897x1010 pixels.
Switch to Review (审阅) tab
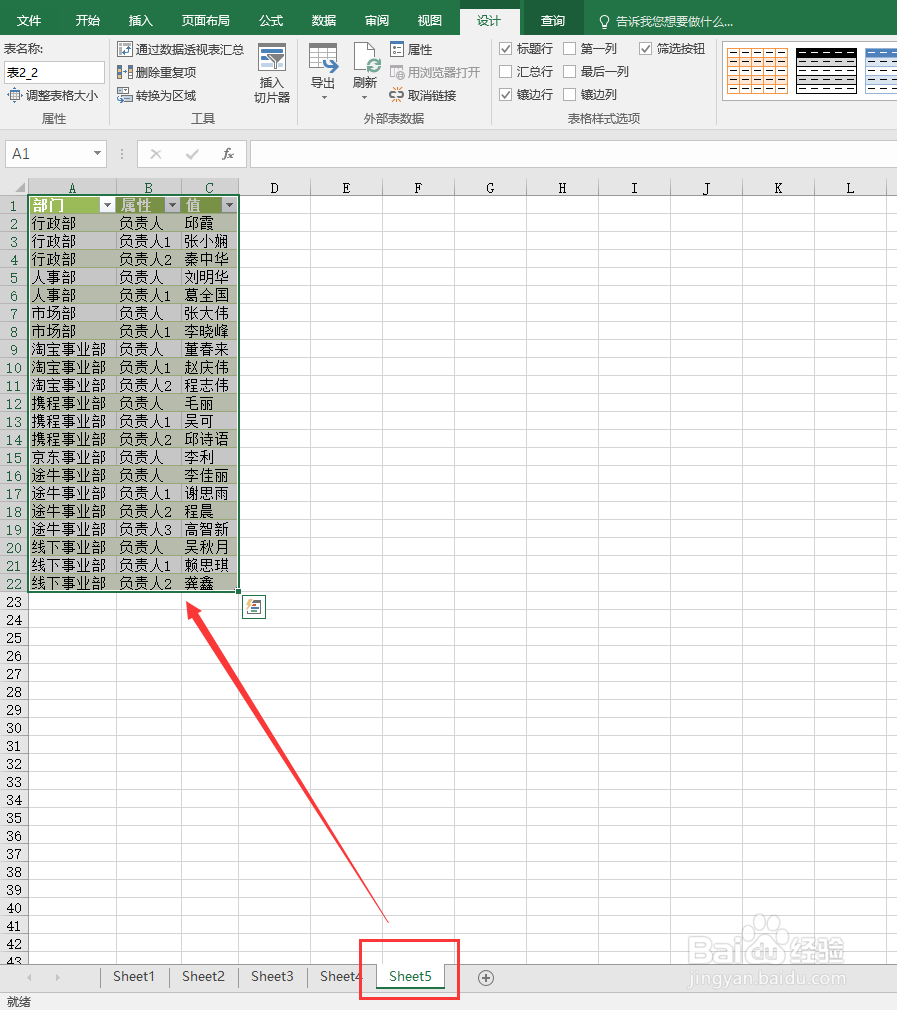click(x=377, y=21)
